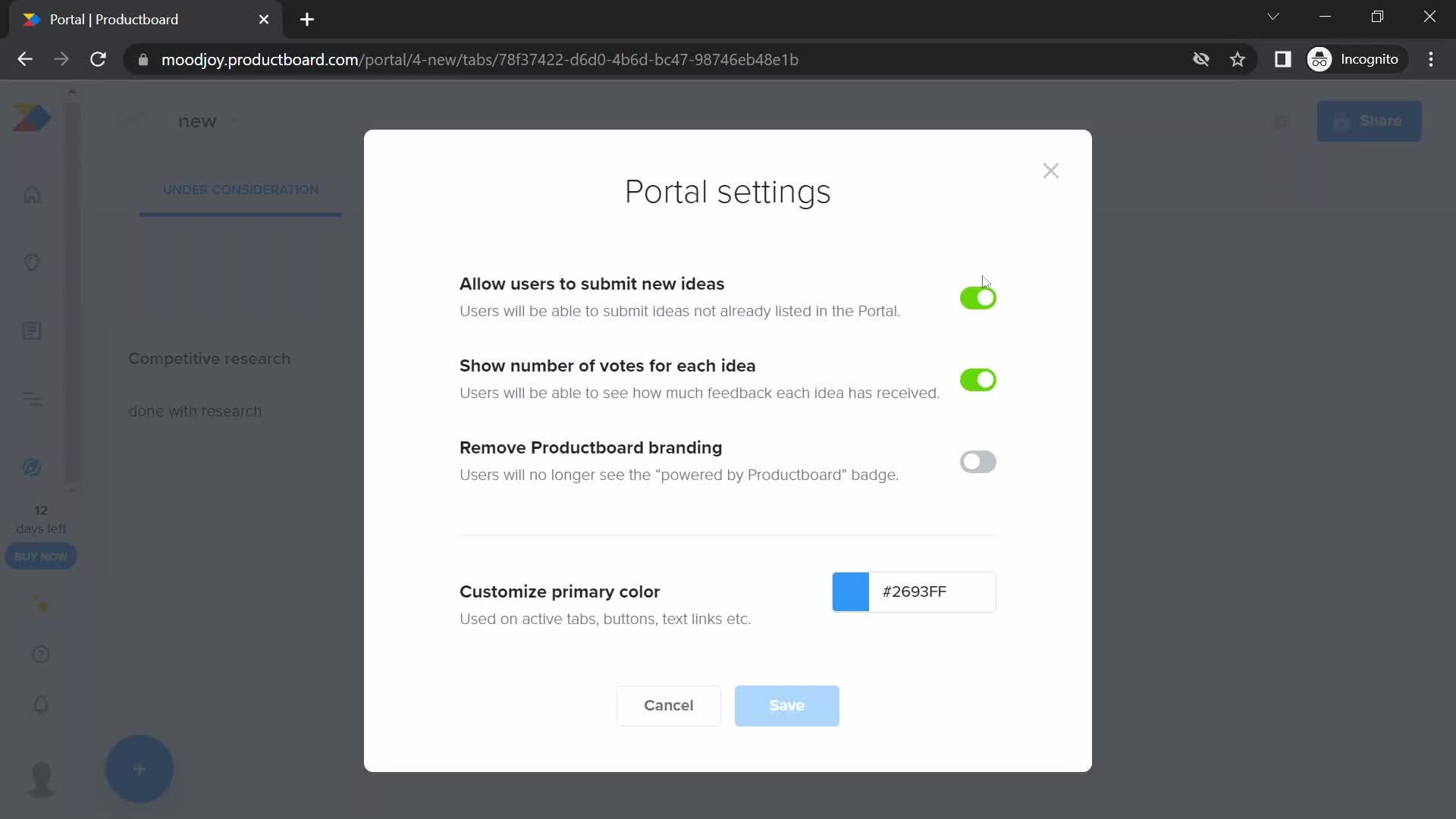Save the portal settings
The height and width of the screenshot is (819, 1456).
pyautogui.click(x=786, y=706)
